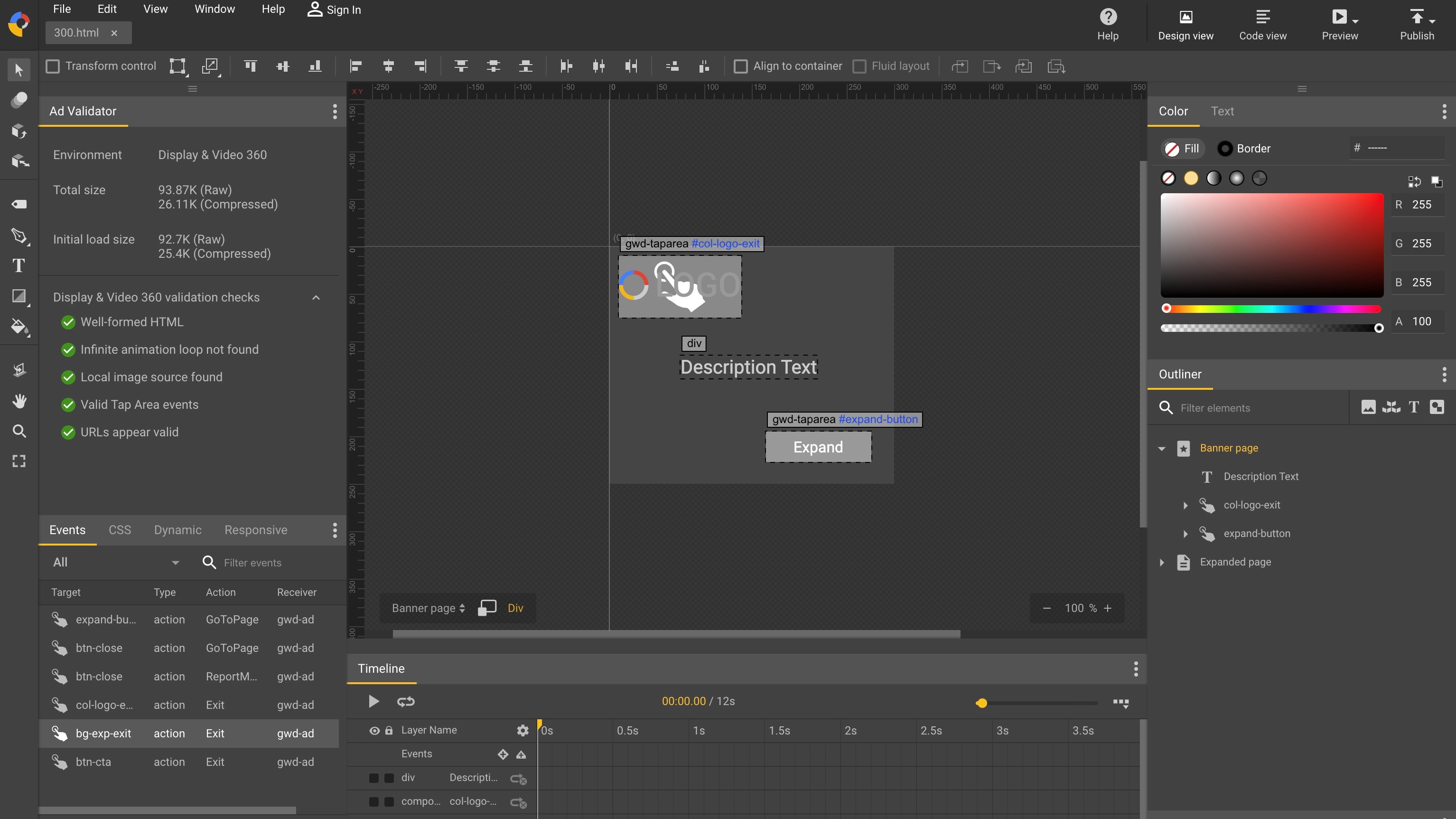This screenshot has width=1456, height=819.
Task: Select the Hand tool for panning
Action: (x=19, y=401)
